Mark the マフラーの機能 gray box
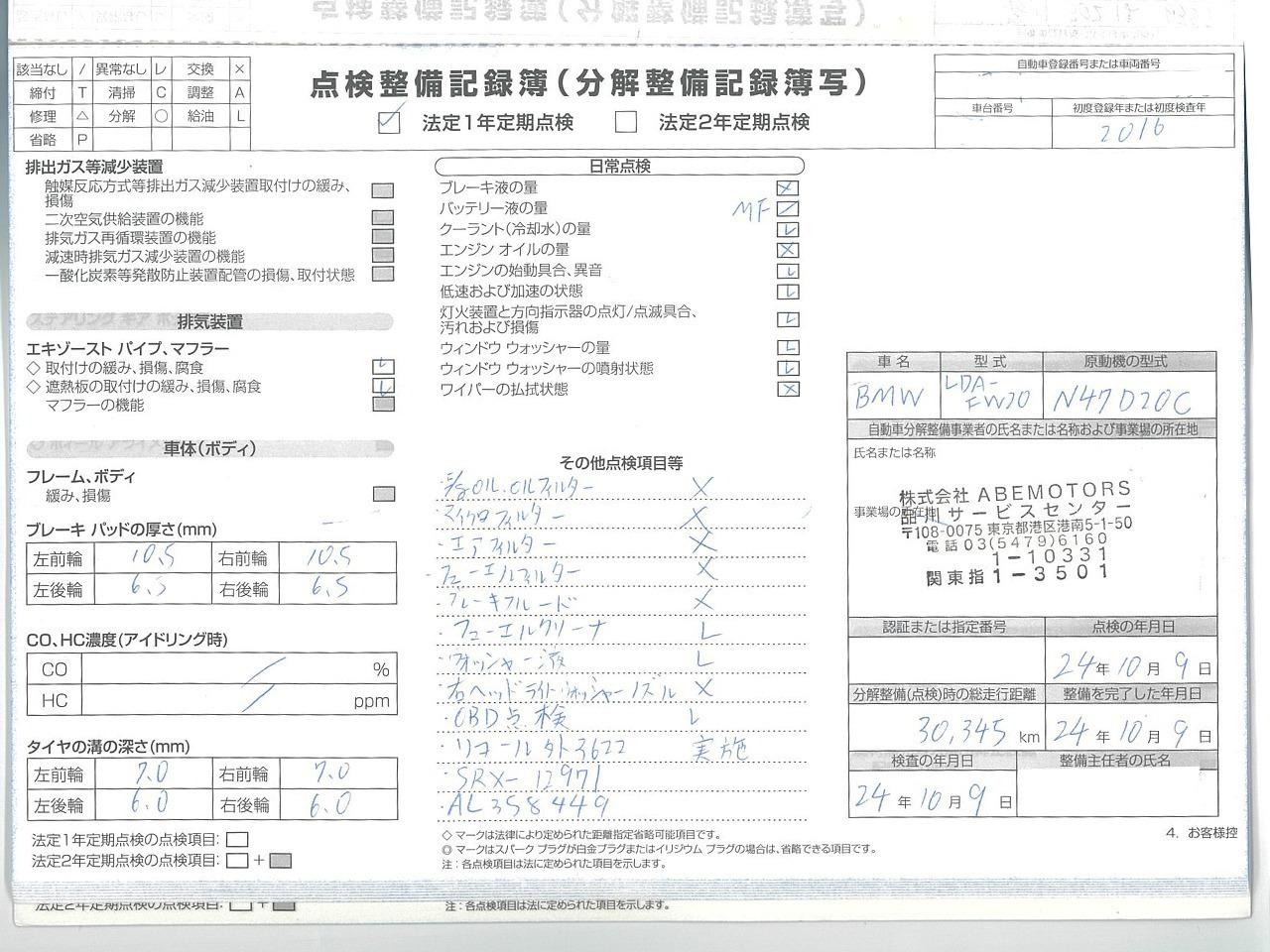Image resolution: width=1270 pixels, height=952 pixels. (x=383, y=404)
